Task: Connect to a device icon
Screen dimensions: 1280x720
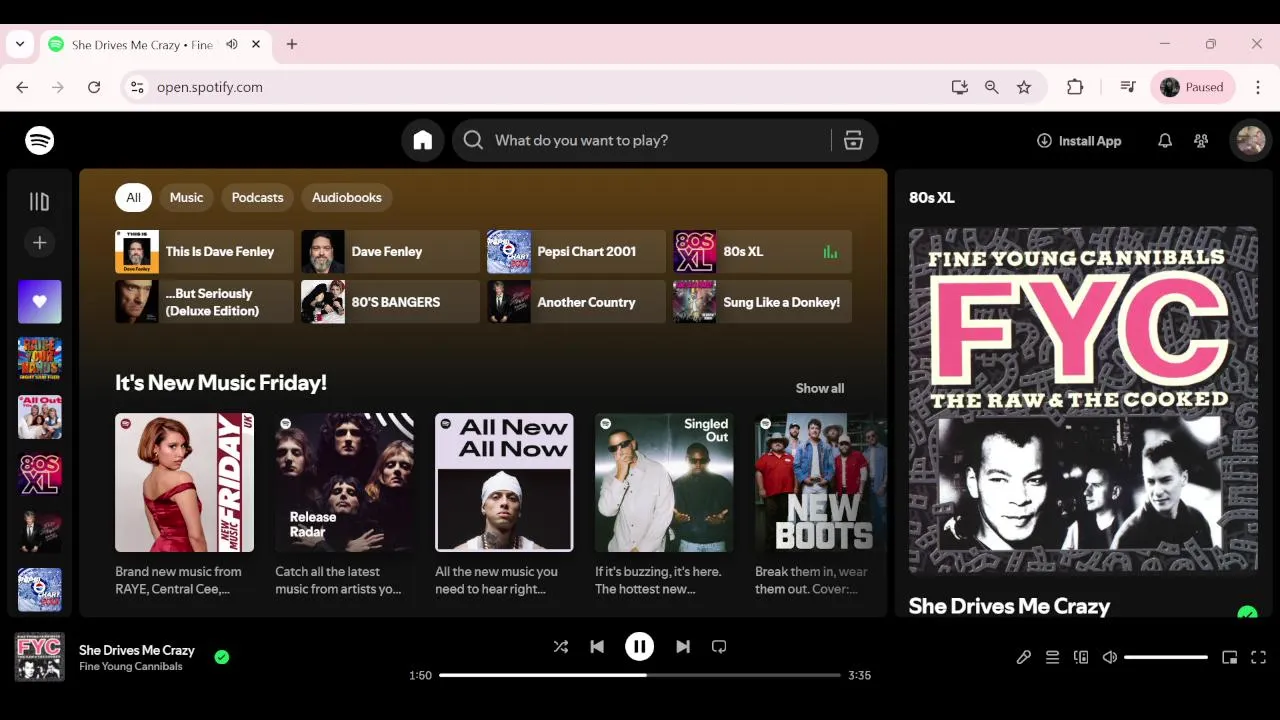Action: [x=1081, y=657]
